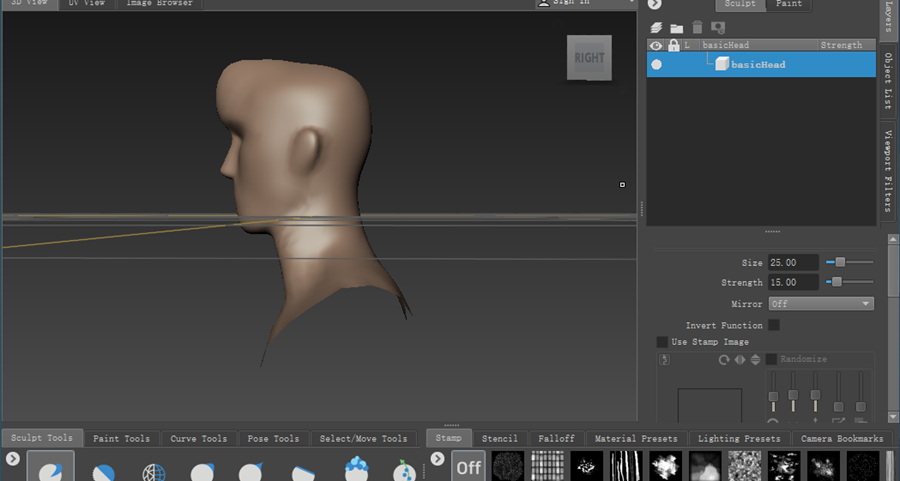Select the Grab brush tool
Image resolution: width=900 pixels, height=481 pixels.
click(x=202, y=471)
